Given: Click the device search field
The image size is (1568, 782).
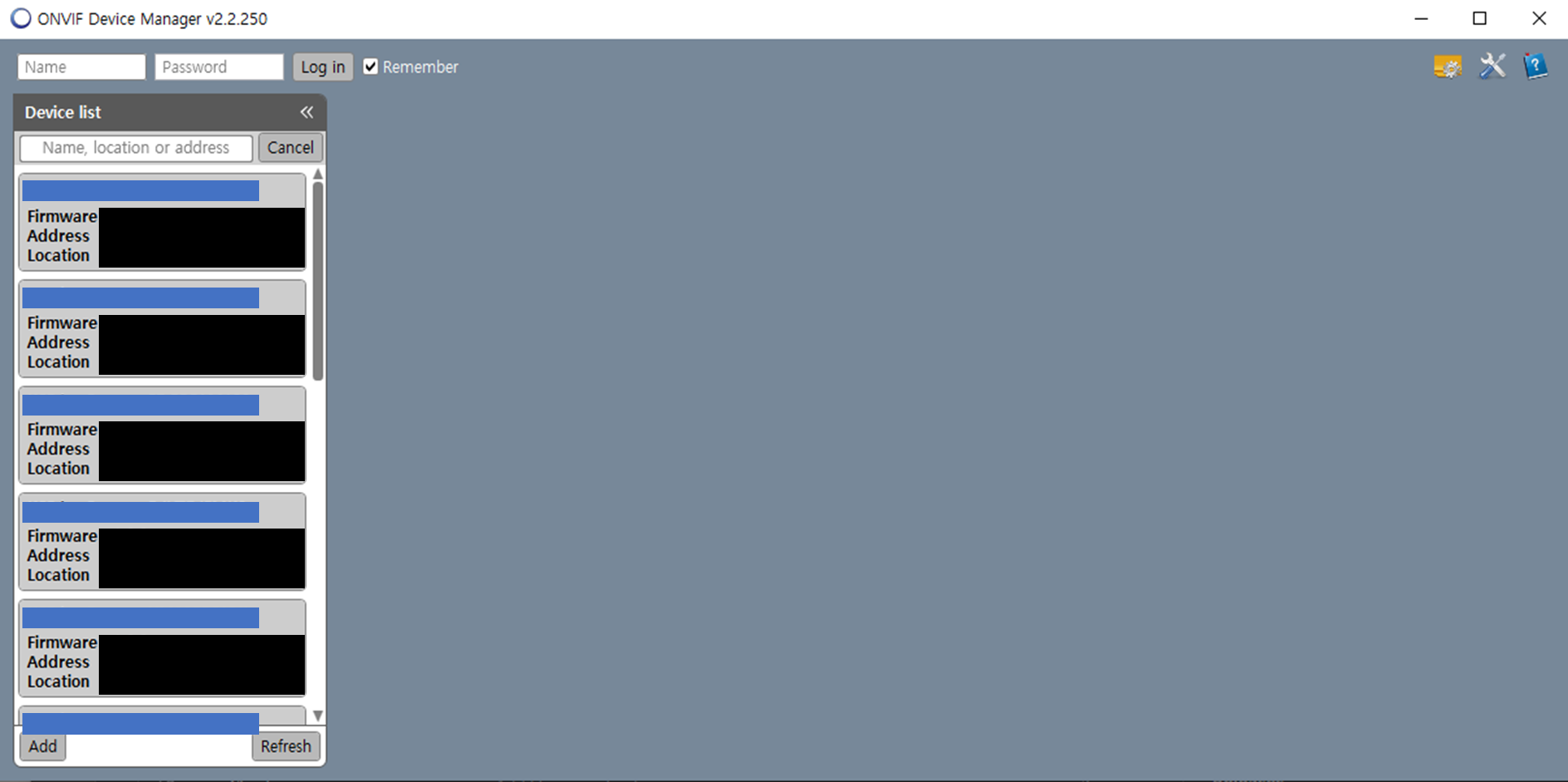Looking at the screenshot, I should [x=136, y=148].
